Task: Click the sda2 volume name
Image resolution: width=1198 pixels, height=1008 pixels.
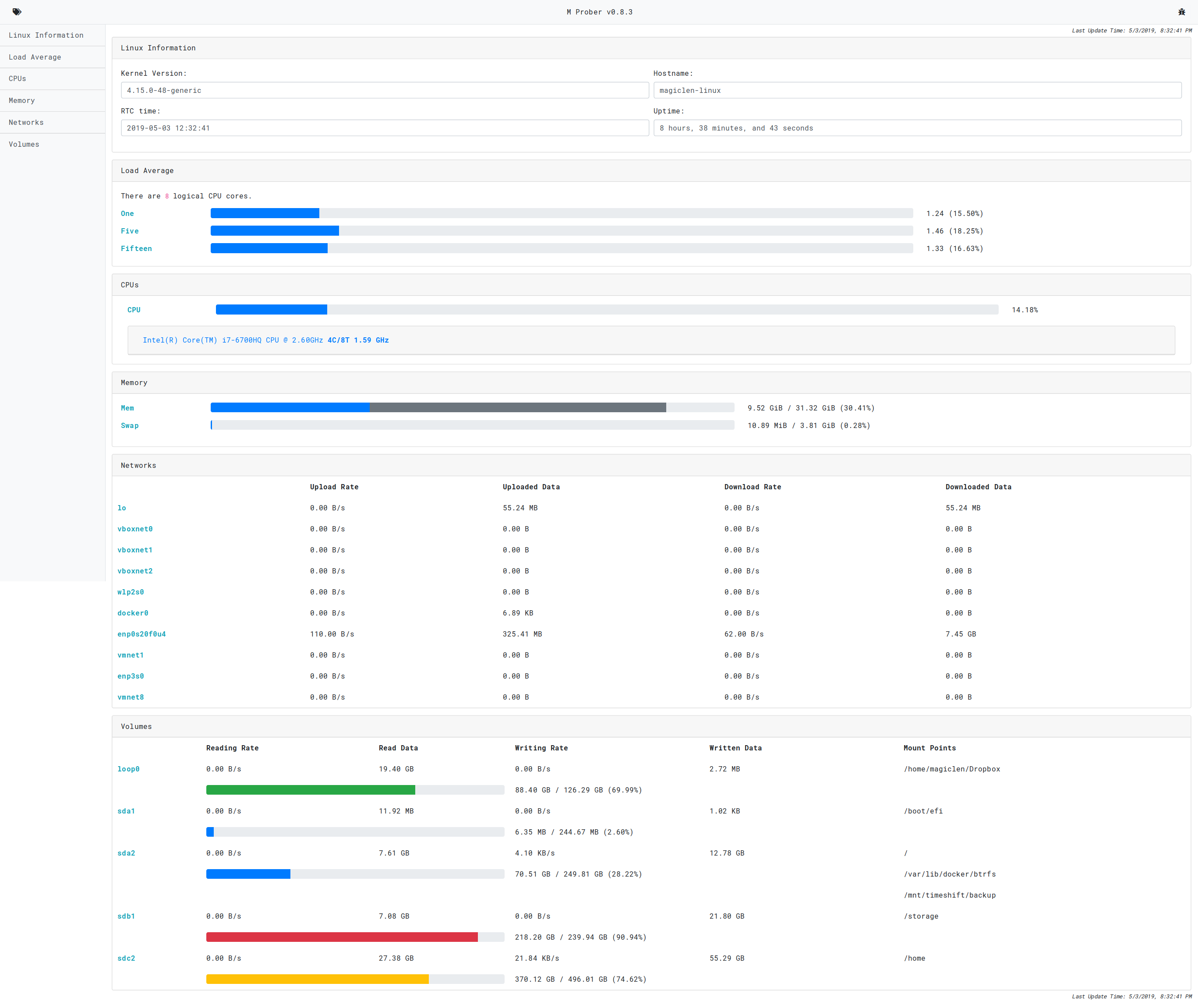Action: point(126,853)
